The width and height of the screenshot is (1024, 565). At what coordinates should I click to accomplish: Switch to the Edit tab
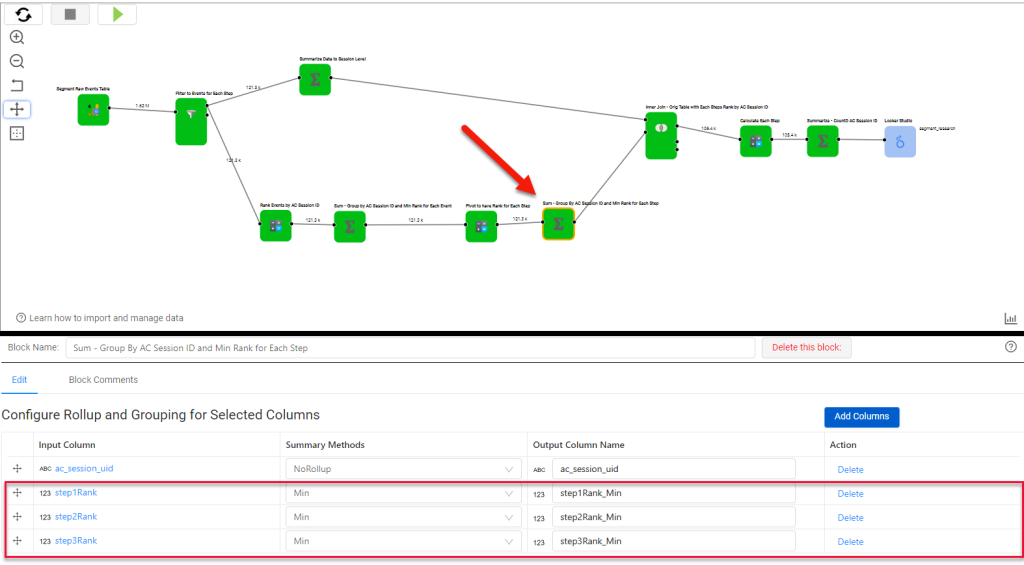(19, 379)
